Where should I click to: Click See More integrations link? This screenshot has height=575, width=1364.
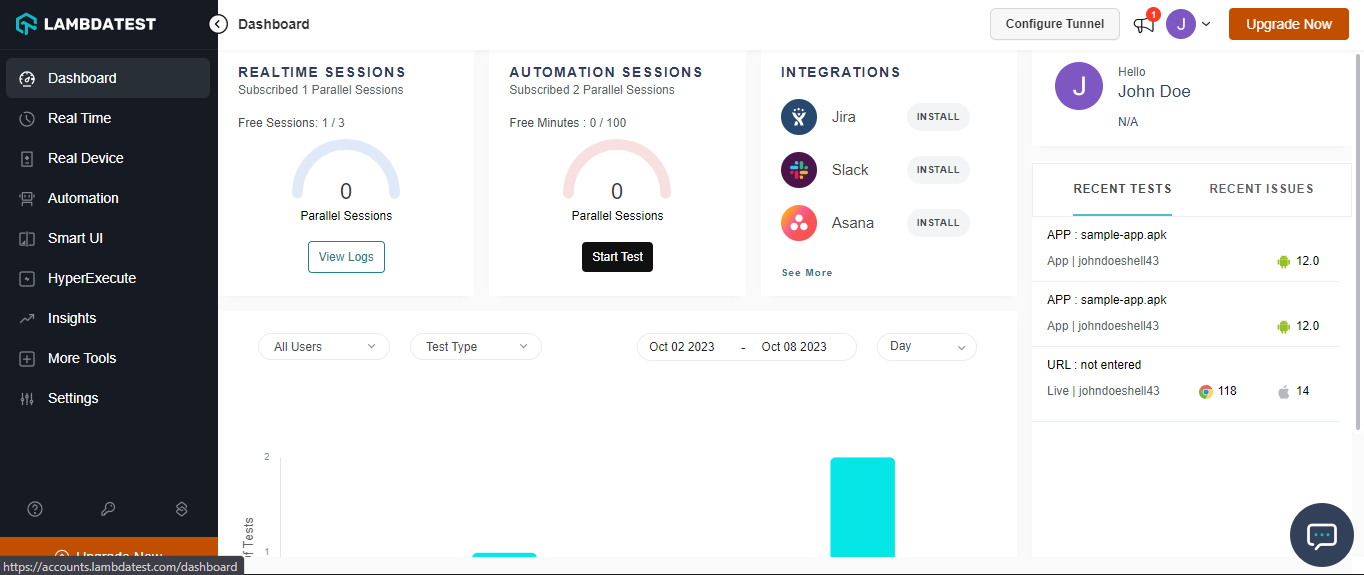[x=807, y=273]
